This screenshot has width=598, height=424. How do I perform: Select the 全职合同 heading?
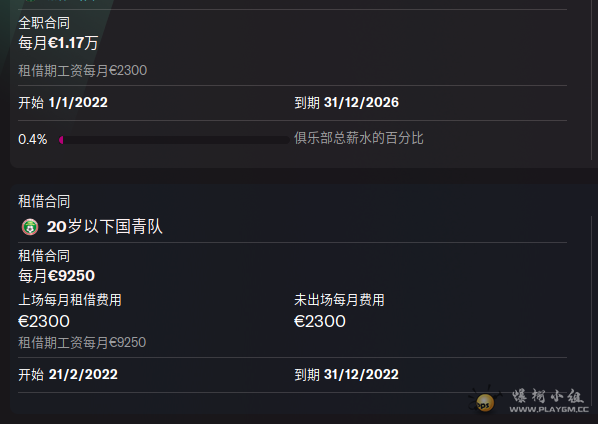coord(44,23)
